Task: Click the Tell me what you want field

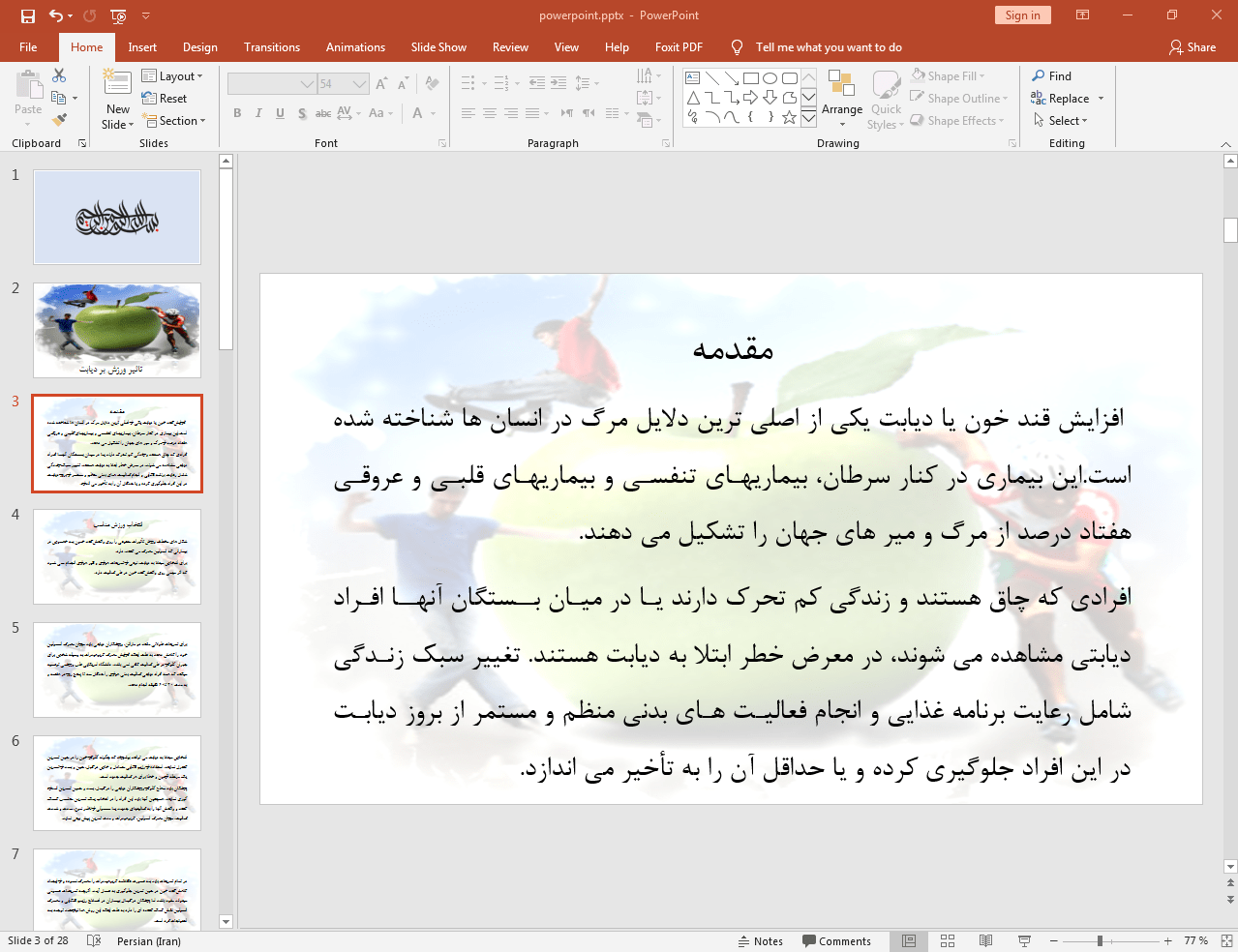Action: click(x=829, y=47)
